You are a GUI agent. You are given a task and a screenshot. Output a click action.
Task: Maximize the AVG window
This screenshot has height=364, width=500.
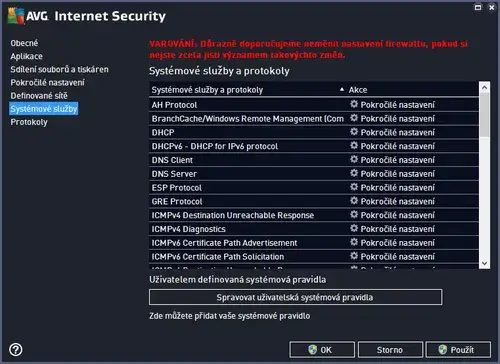click(478, 7)
